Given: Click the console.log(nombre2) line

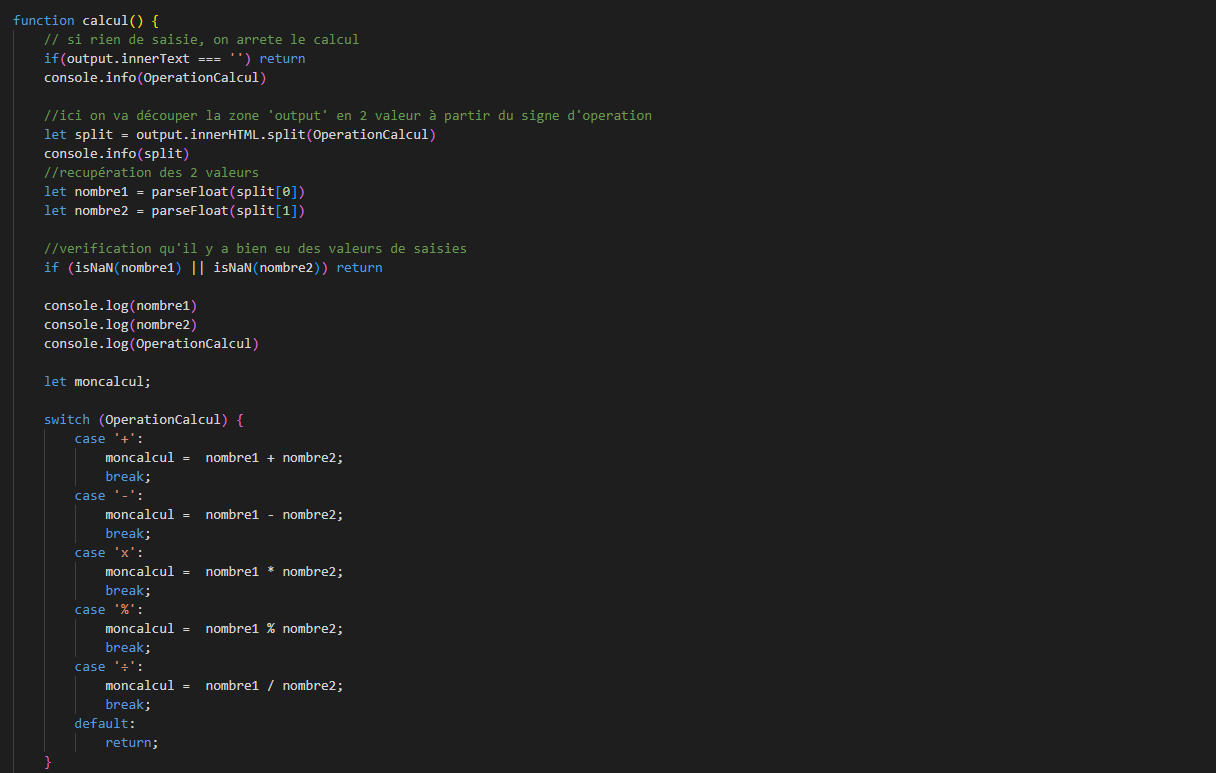Looking at the screenshot, I should [120, 324].
